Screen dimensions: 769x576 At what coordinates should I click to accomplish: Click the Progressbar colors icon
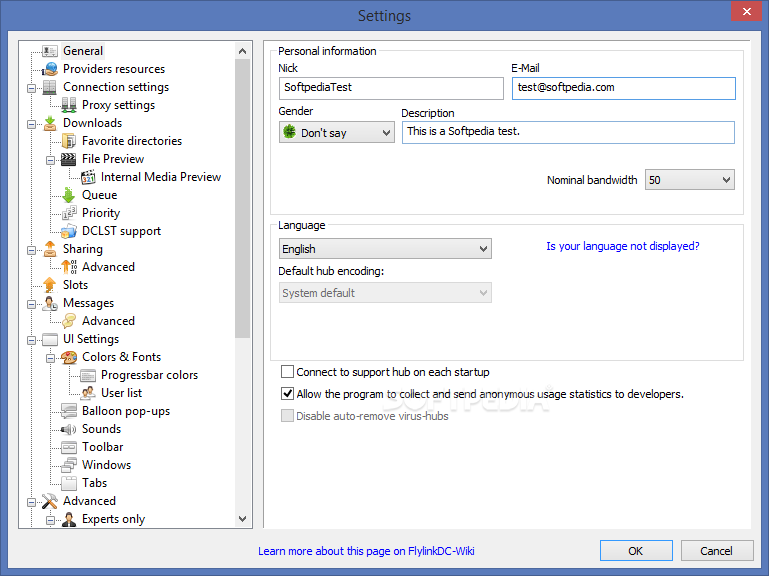88,375
